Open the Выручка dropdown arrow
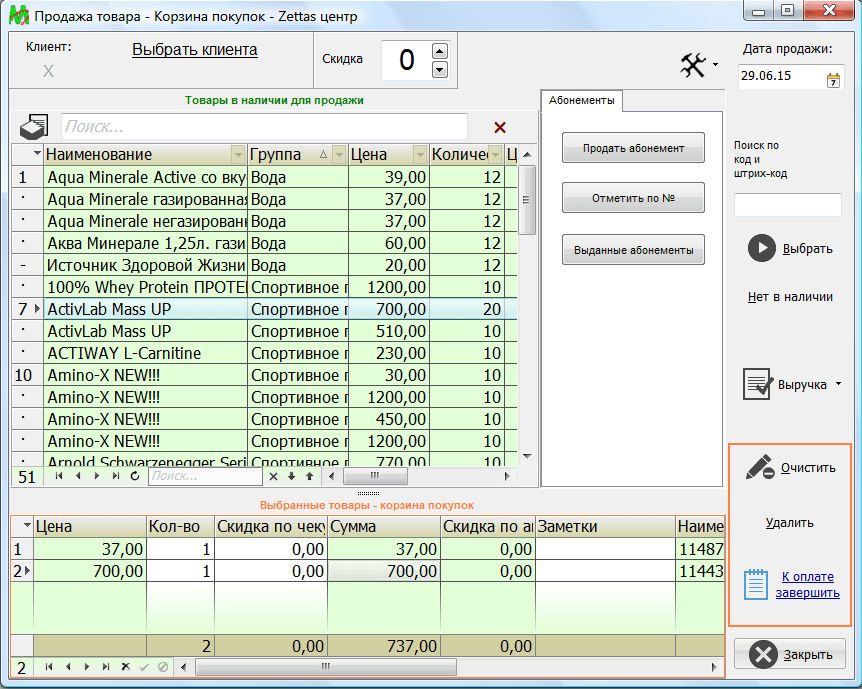 [x=838, y=384]
